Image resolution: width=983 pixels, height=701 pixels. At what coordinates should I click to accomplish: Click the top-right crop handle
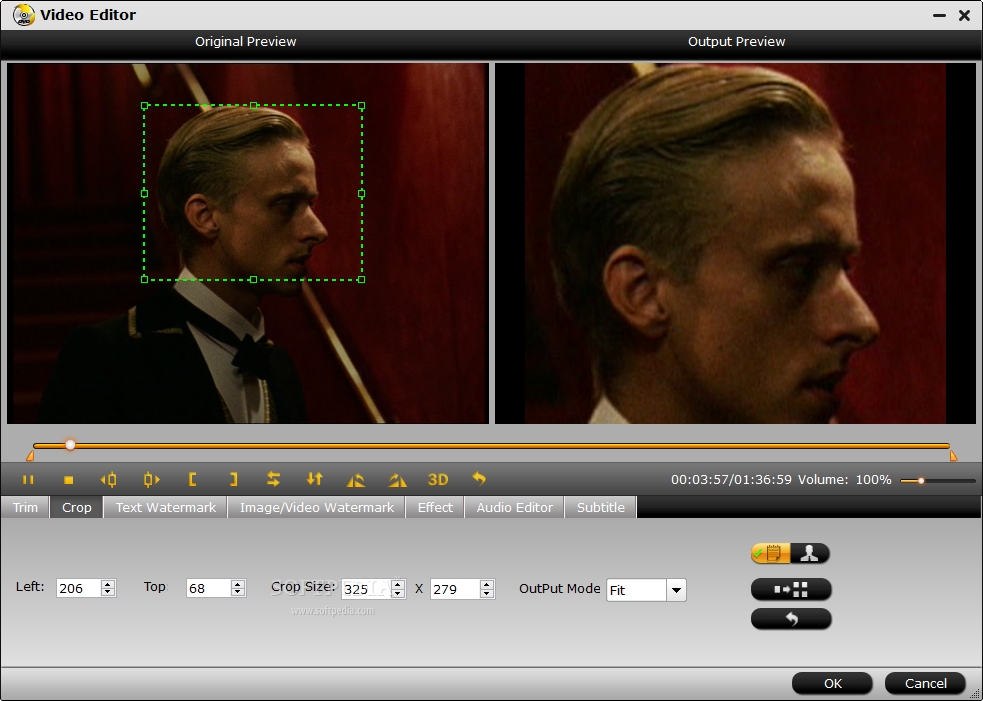[362, 106]
